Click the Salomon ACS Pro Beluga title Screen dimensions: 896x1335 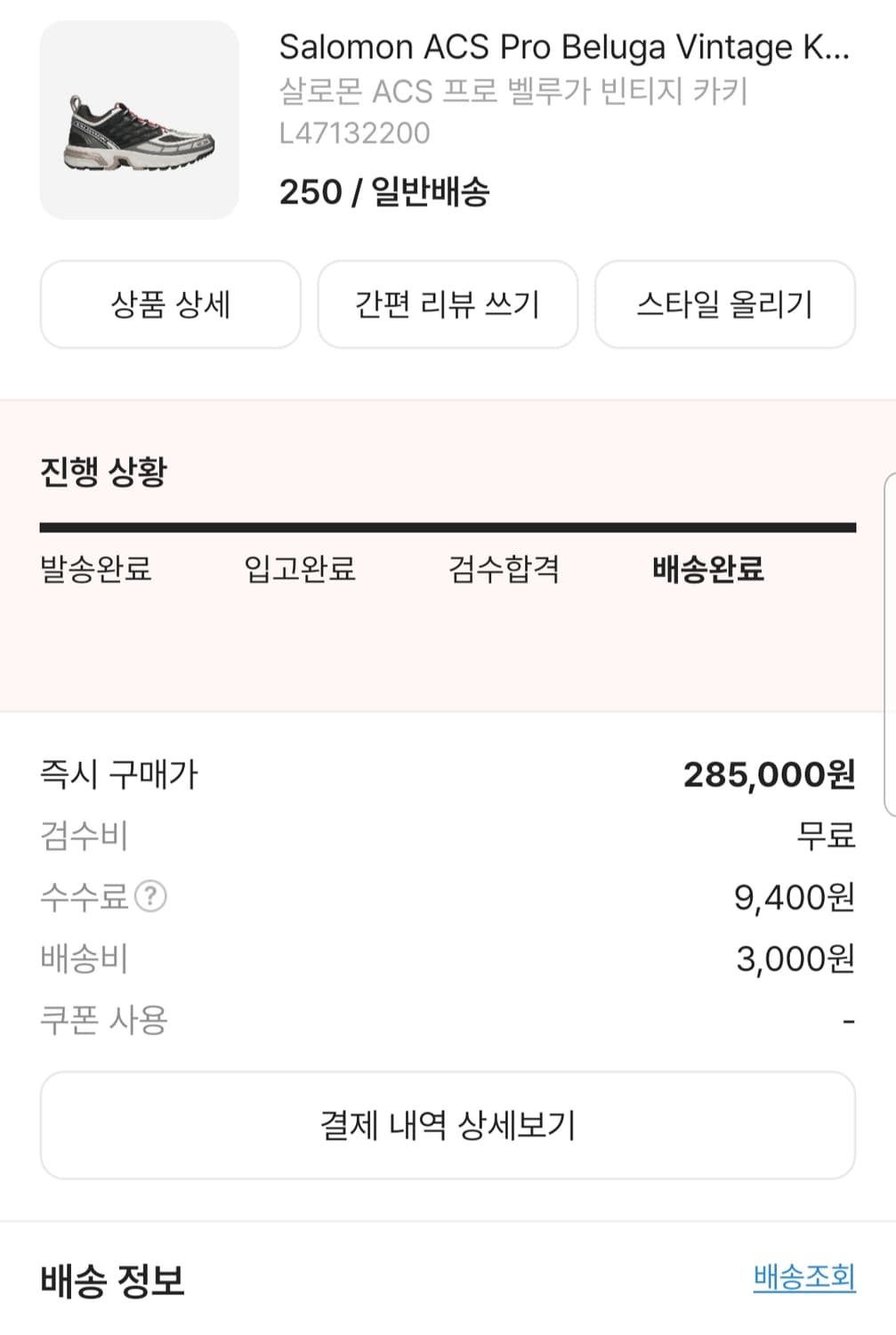click(x=563, y=47)
